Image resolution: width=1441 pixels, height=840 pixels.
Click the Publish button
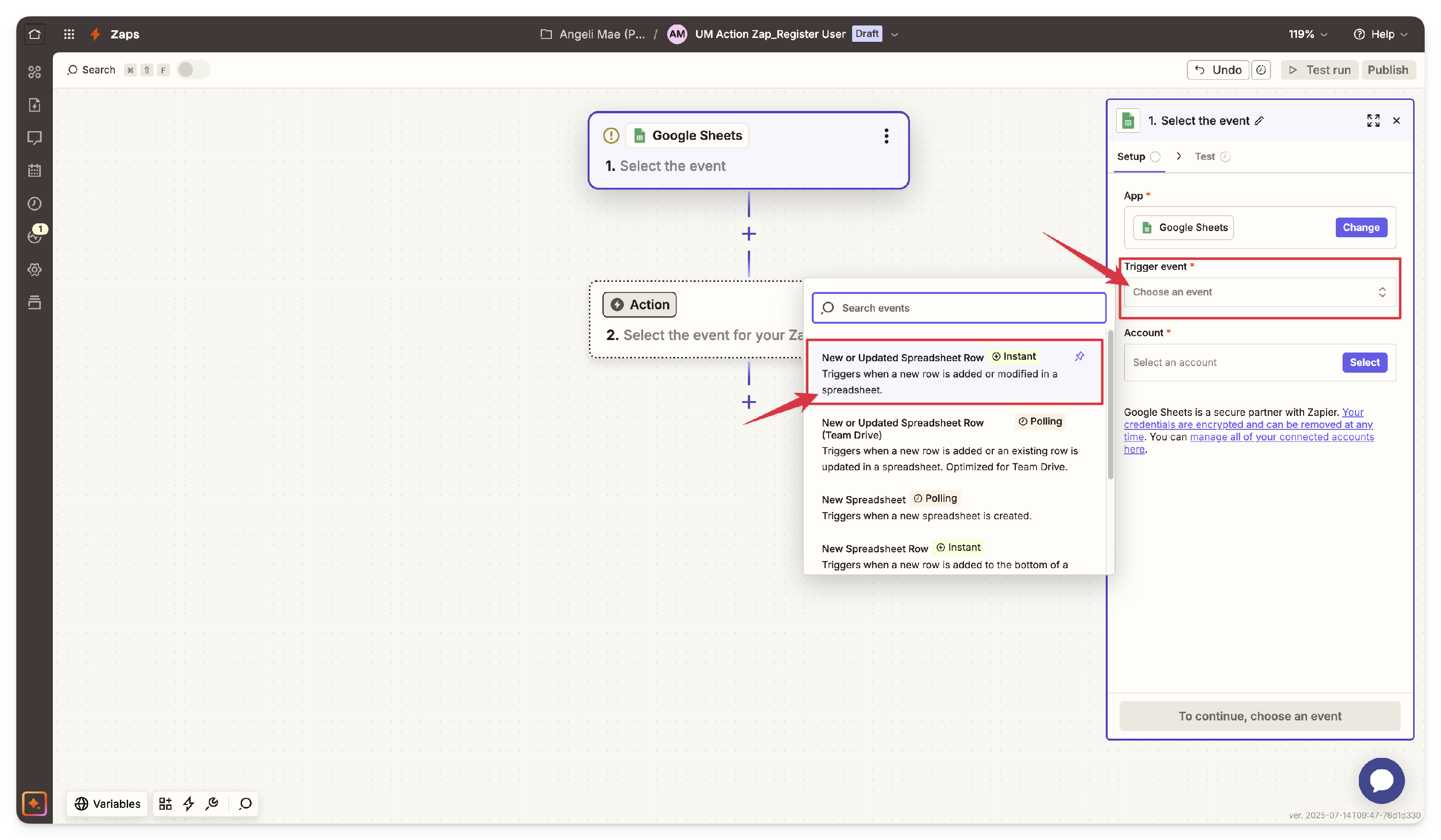click(1388, 70)
